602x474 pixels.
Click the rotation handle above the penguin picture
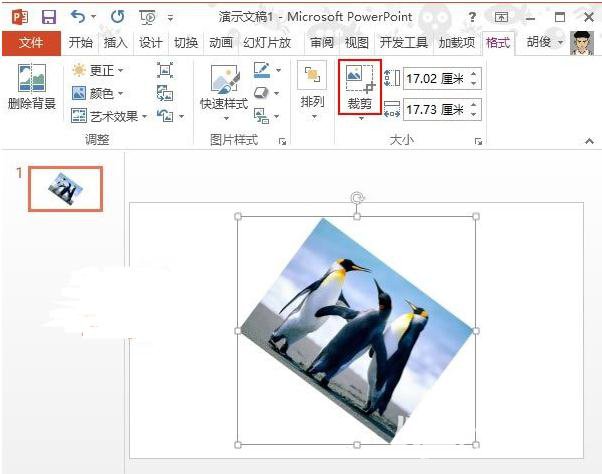click(x=357, y=198)
